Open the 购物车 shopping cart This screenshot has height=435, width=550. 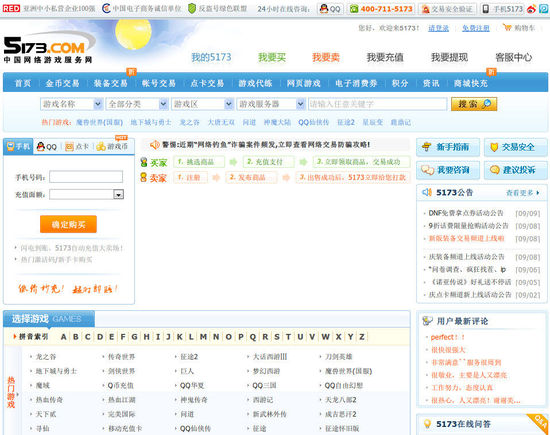coord(519,28)
